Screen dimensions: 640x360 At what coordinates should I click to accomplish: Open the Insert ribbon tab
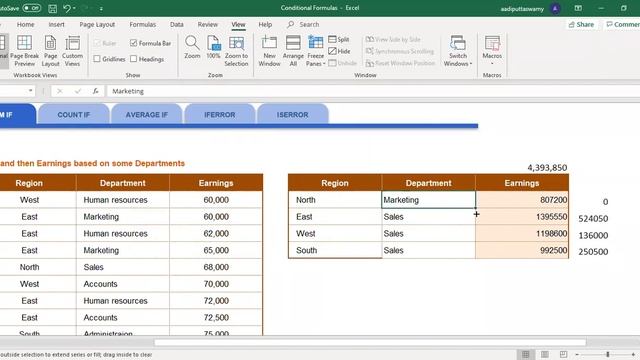click(56, 24)
